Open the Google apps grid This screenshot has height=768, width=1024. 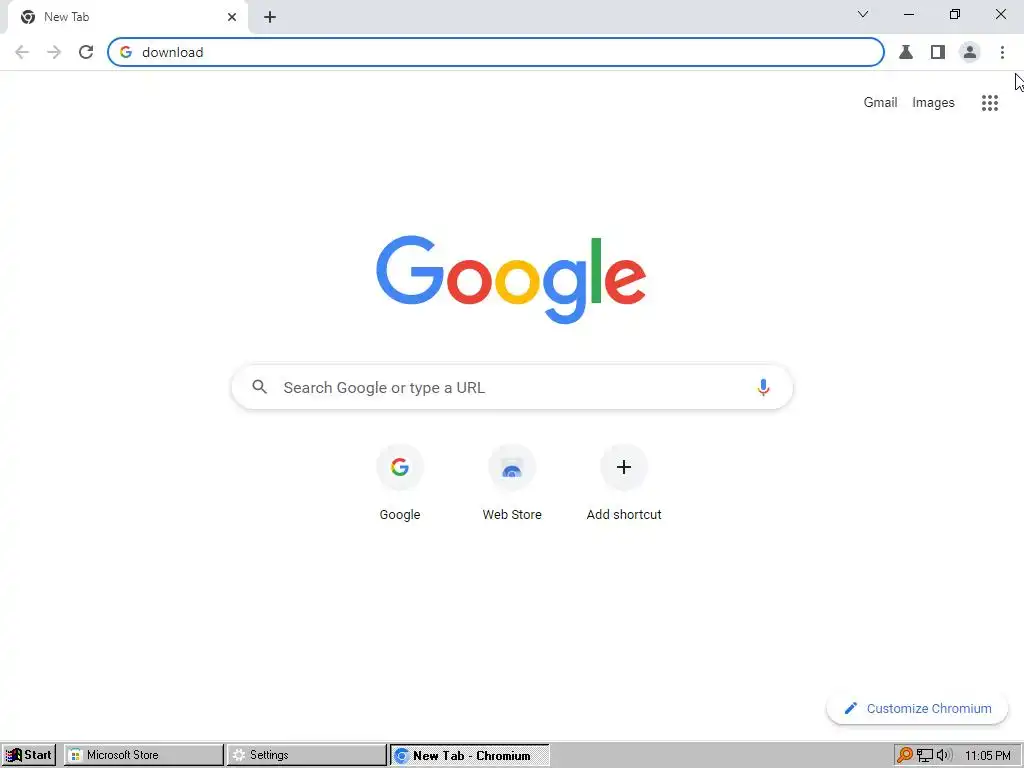click(x=989, y=103)
